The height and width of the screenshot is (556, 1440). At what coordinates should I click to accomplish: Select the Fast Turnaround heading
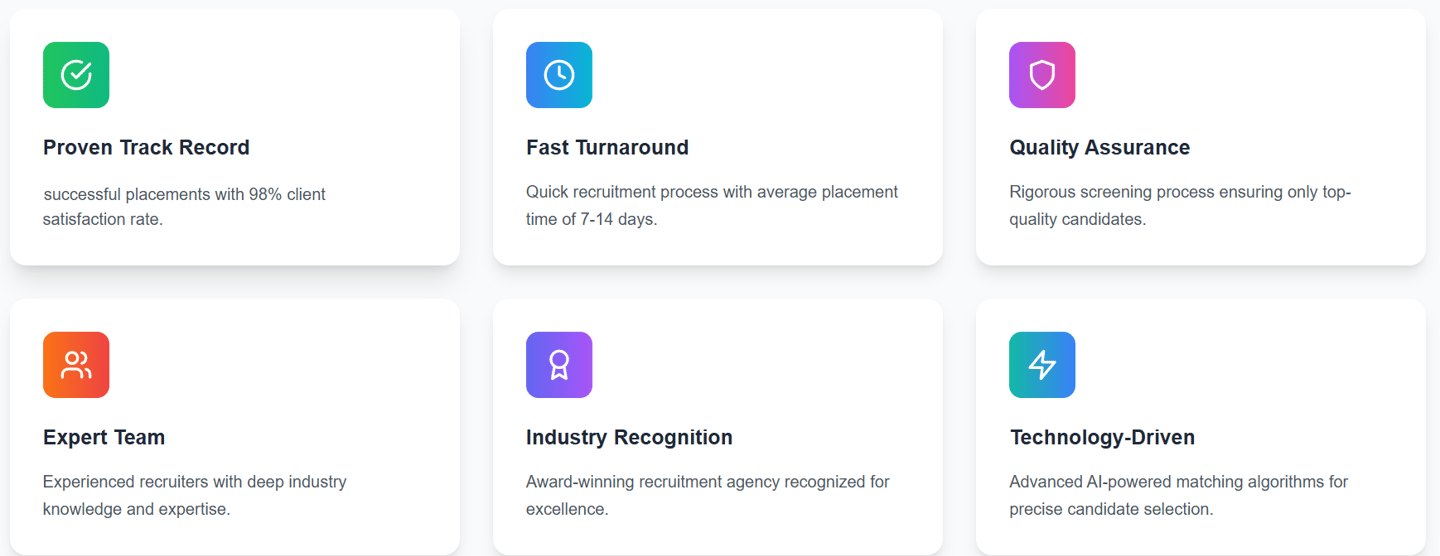click(607, 148)
